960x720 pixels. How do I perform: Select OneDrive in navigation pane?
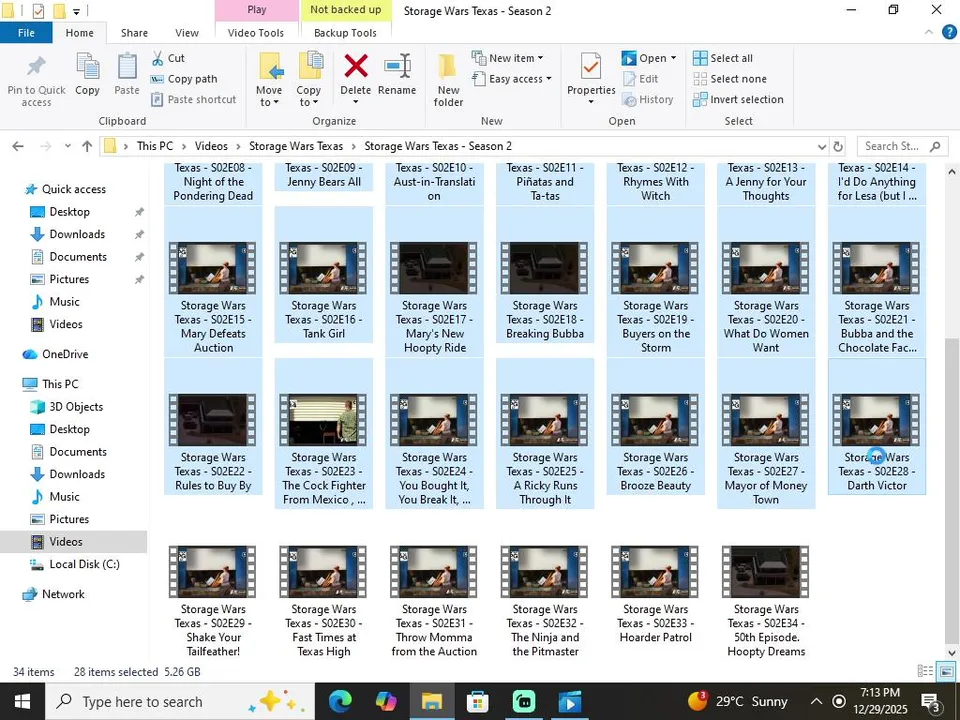[x=65, y=354]
